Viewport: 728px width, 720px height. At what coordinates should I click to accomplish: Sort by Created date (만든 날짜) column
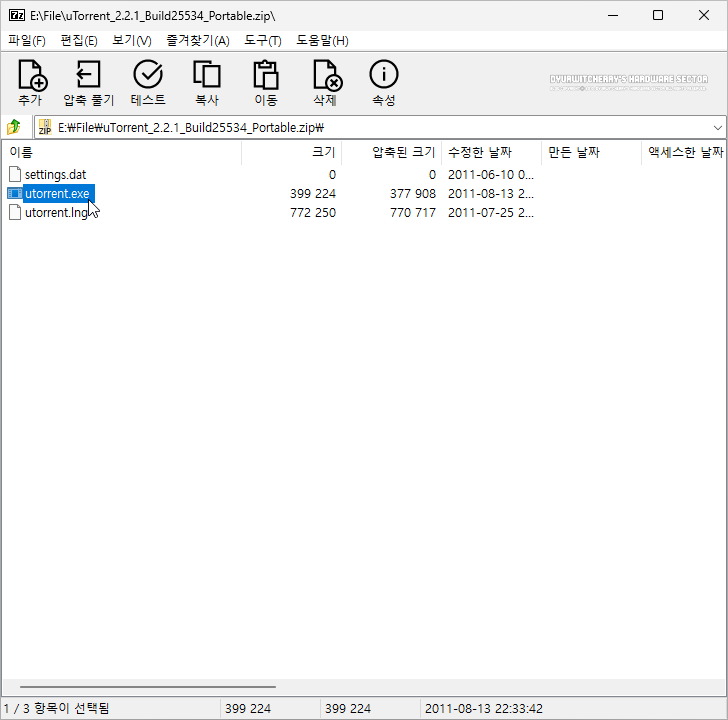click(592, 152)
